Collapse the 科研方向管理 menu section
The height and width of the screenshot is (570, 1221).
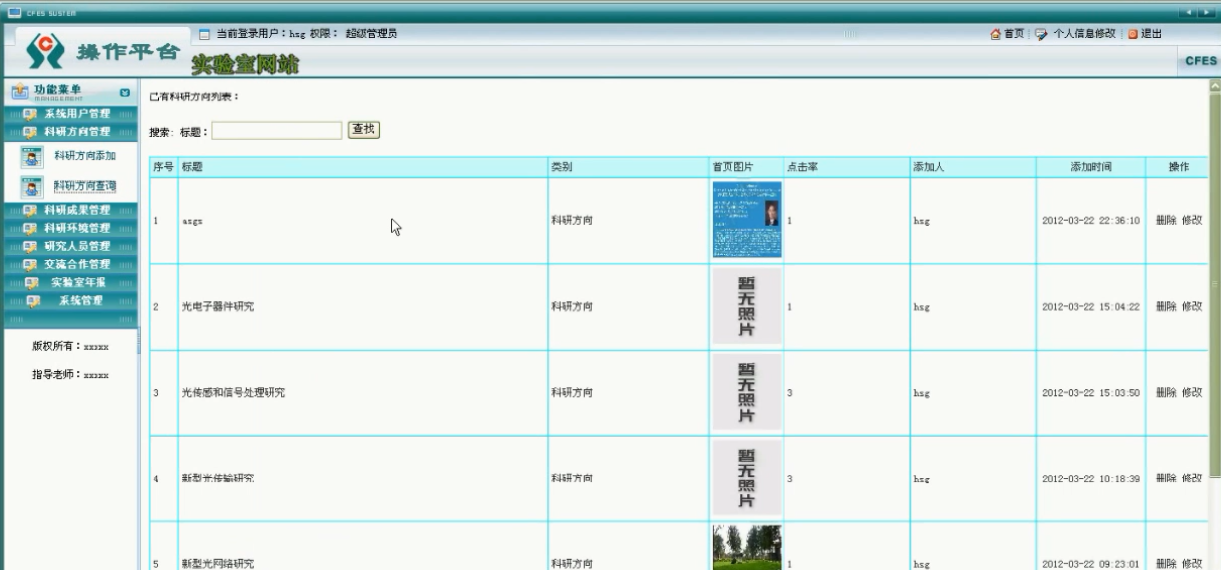coord(69,132)
